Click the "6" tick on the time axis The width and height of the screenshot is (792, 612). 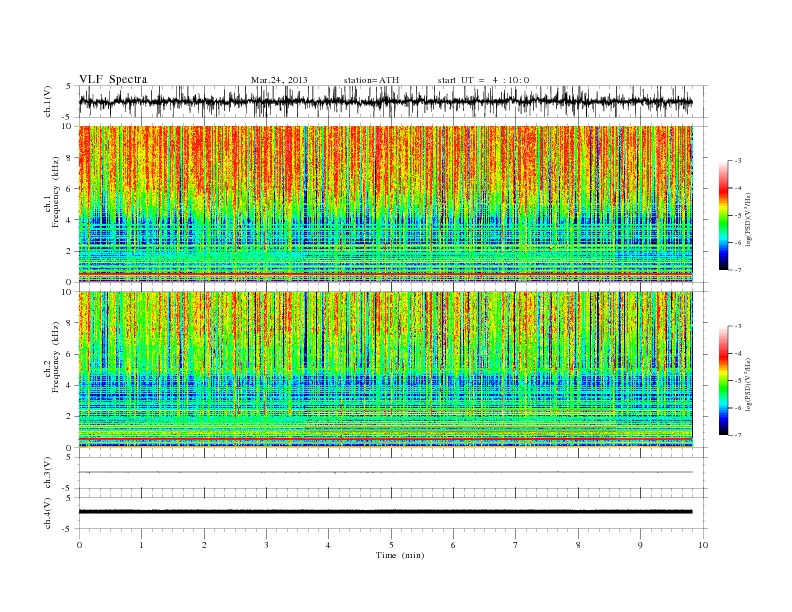click(x=453, y=545)
